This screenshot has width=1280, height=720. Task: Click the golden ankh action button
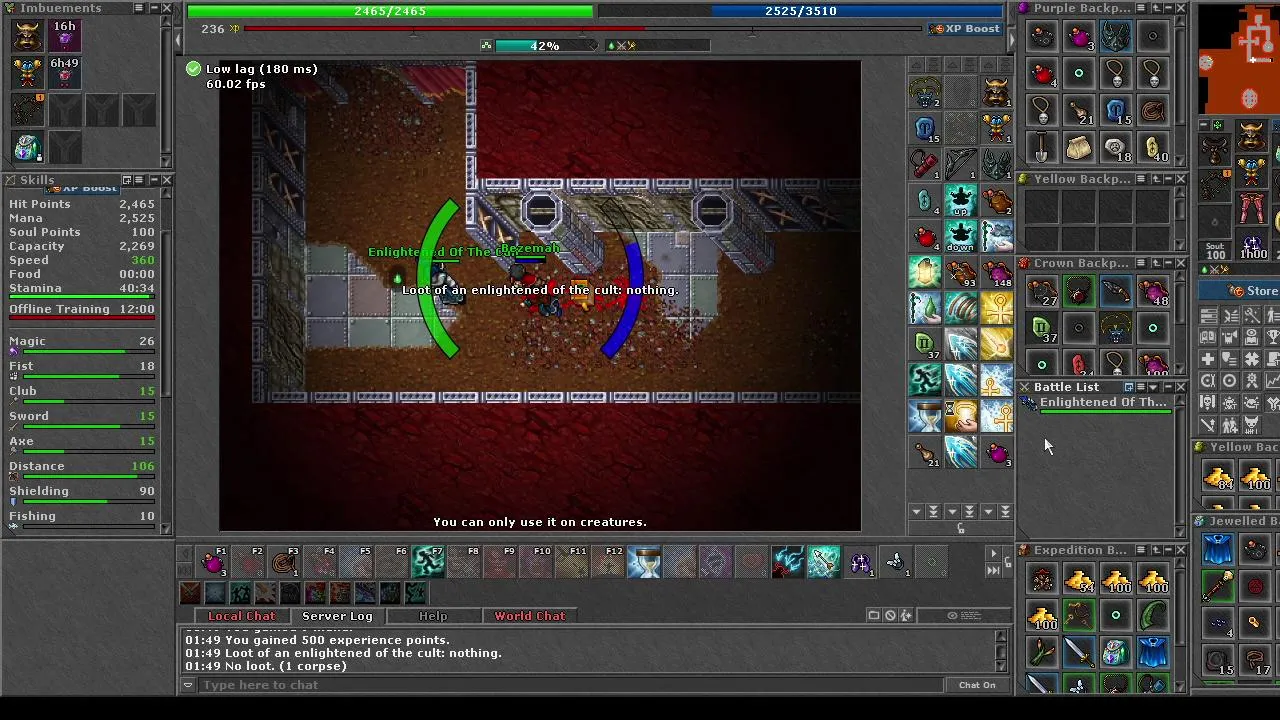tap(997, 309)
